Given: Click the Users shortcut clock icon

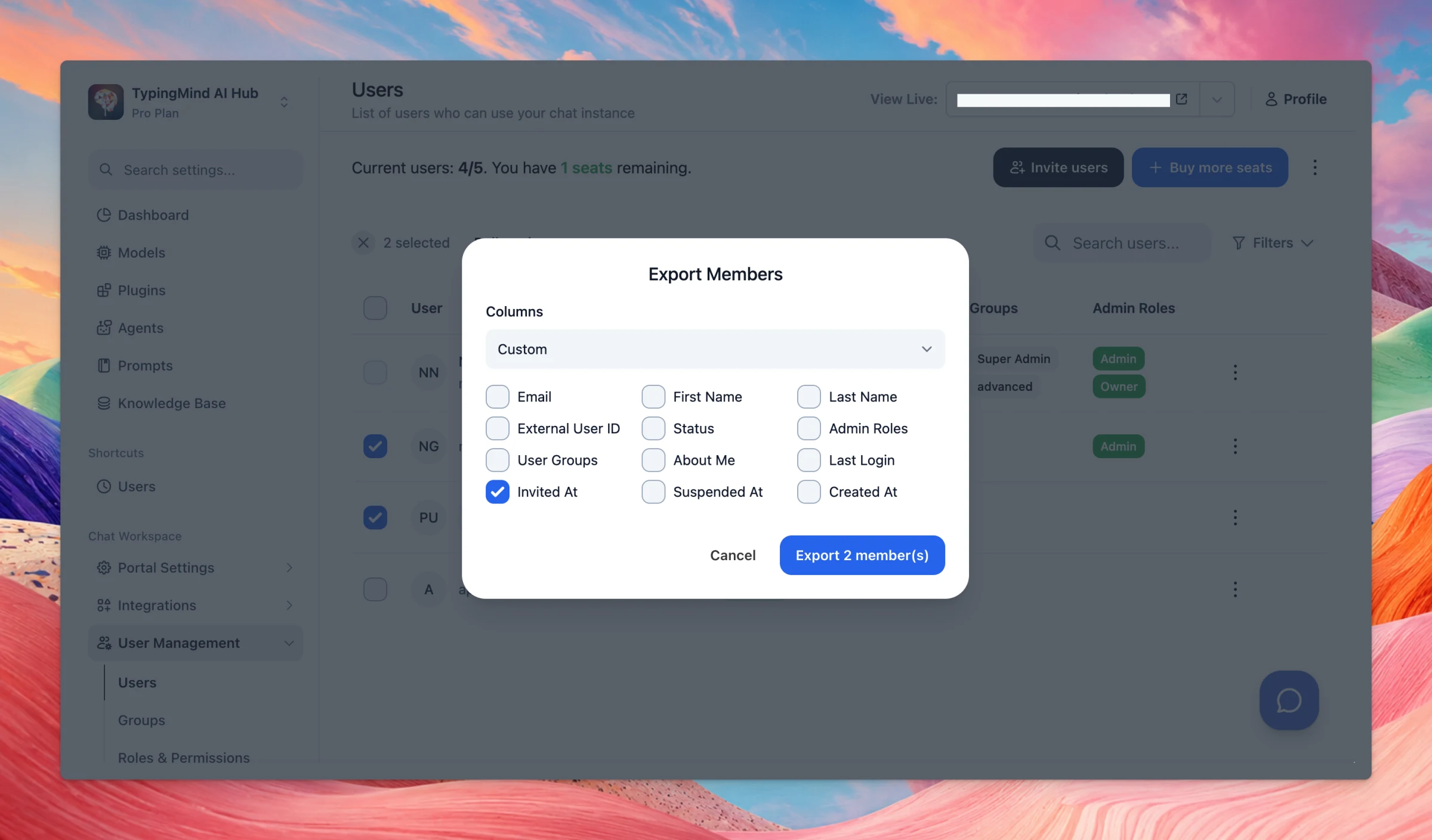Looking at the screenshot, I should click(104, 486).
